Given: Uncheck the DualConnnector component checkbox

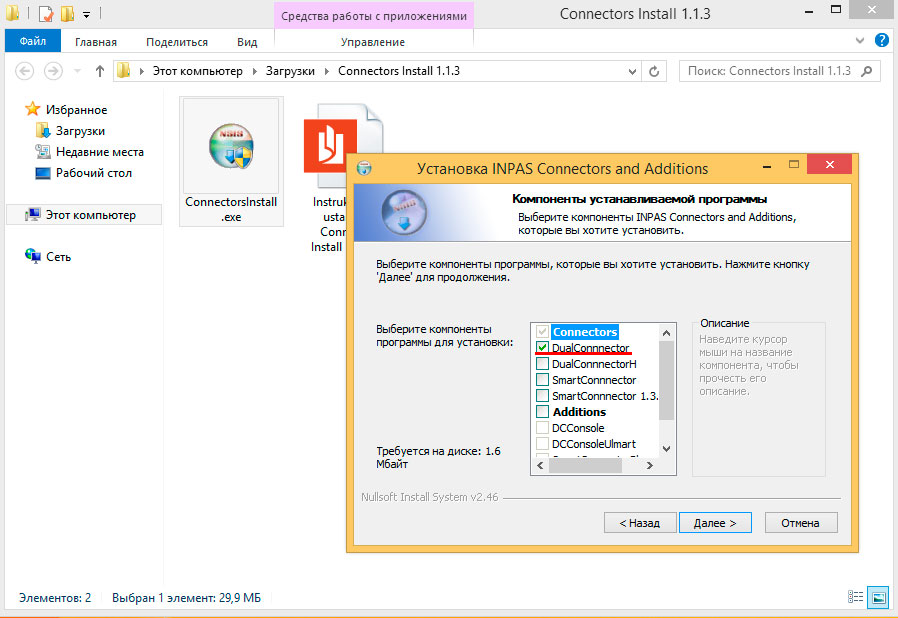Looking at the screenshot, I should 542,348.
